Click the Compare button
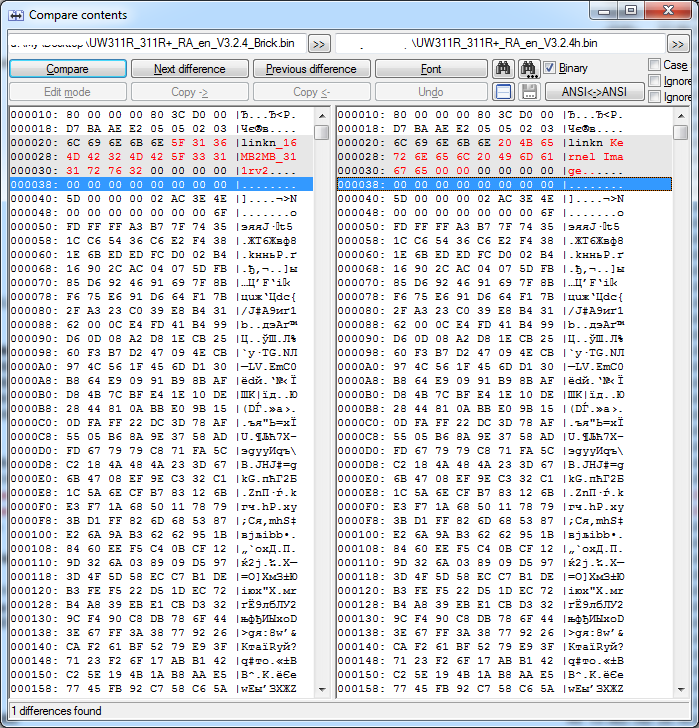 (67, 69)
